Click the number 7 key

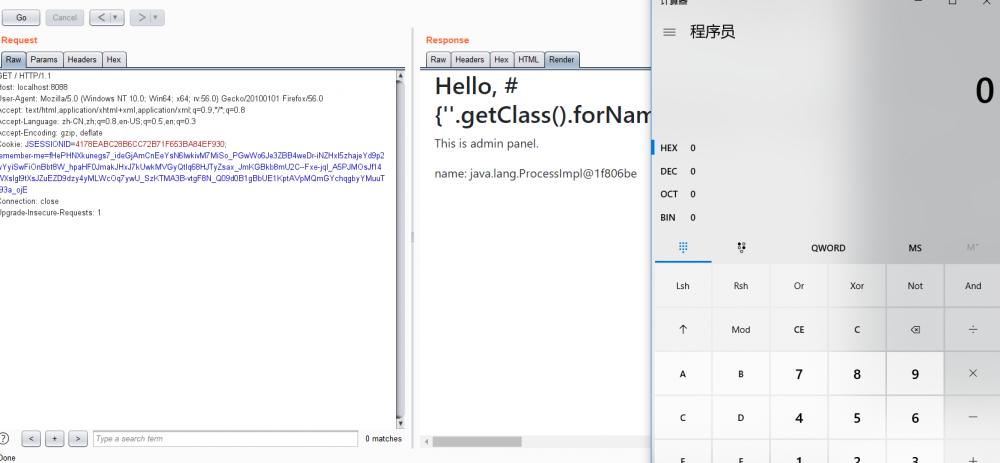point(799,374)
